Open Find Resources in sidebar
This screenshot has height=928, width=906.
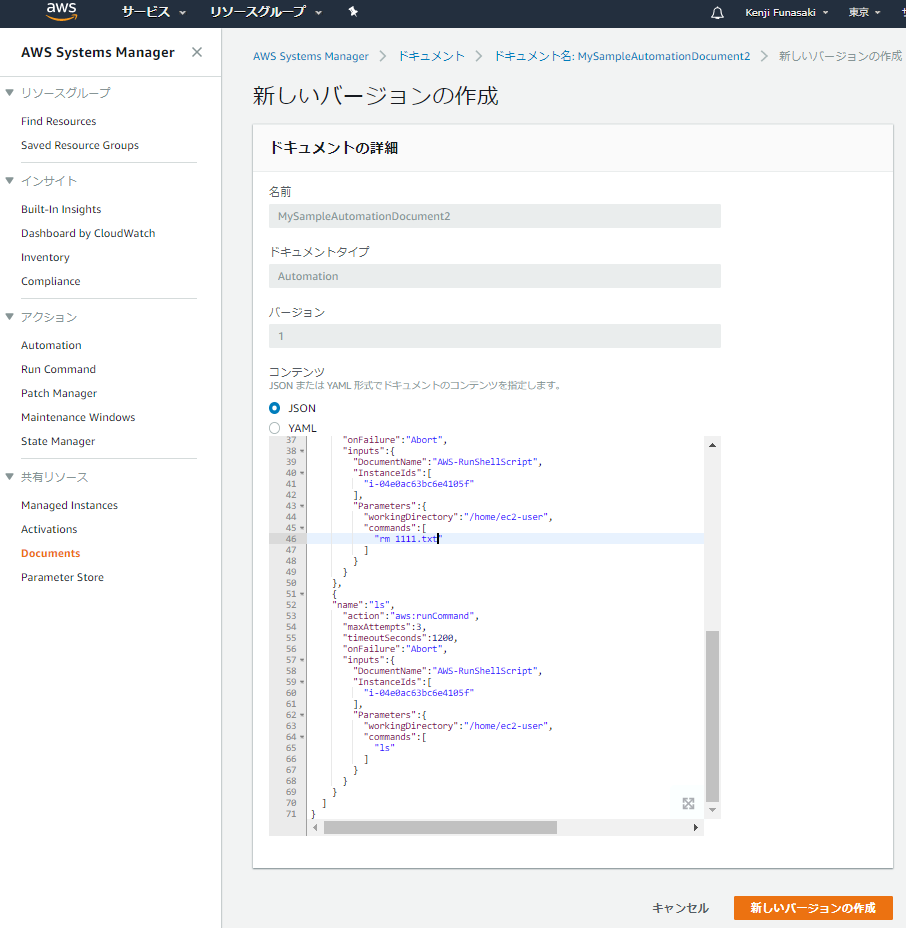59,121
